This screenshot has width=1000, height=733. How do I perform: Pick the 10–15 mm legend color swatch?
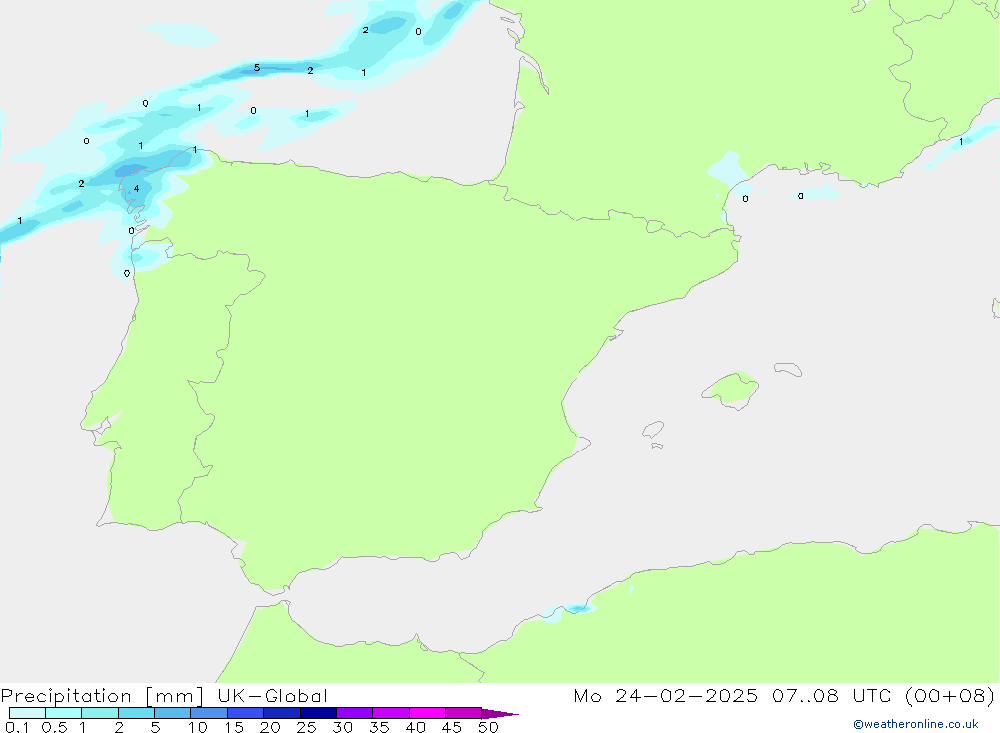[209, 713]
